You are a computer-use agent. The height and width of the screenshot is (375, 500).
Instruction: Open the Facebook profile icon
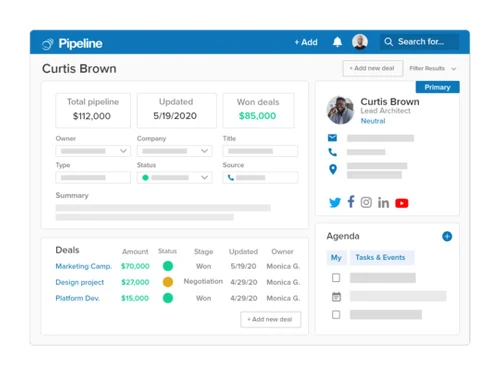coord(351,202)
